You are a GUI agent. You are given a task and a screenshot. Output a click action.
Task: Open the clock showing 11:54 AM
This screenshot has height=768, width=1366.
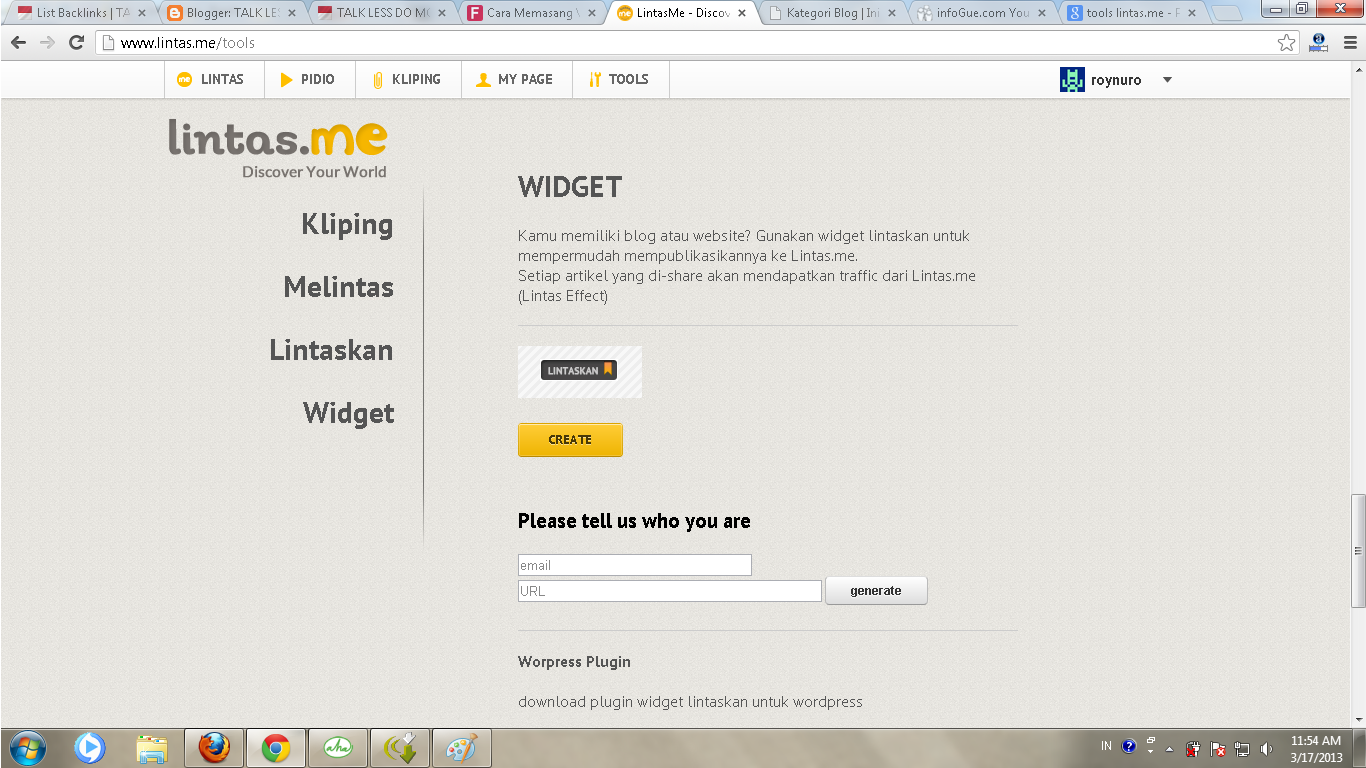1316,749
